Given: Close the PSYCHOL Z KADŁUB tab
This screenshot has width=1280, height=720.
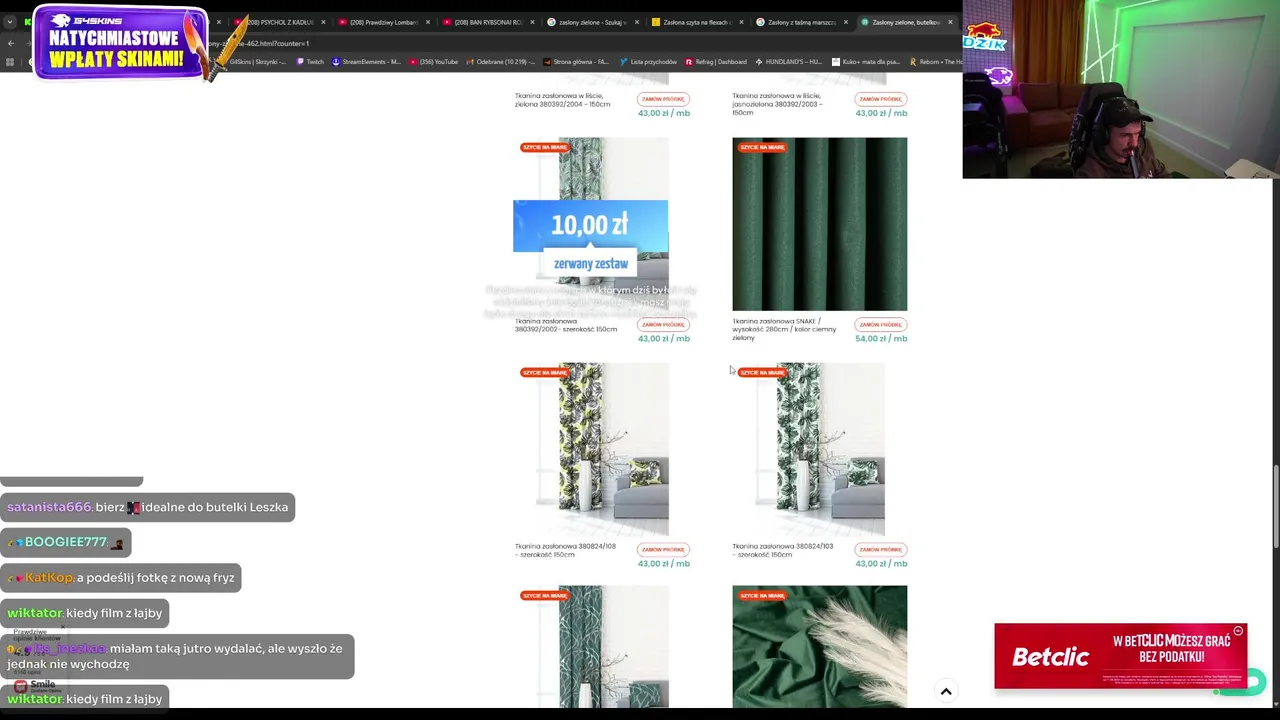Looking at the screenshot, I should [323, 22].
